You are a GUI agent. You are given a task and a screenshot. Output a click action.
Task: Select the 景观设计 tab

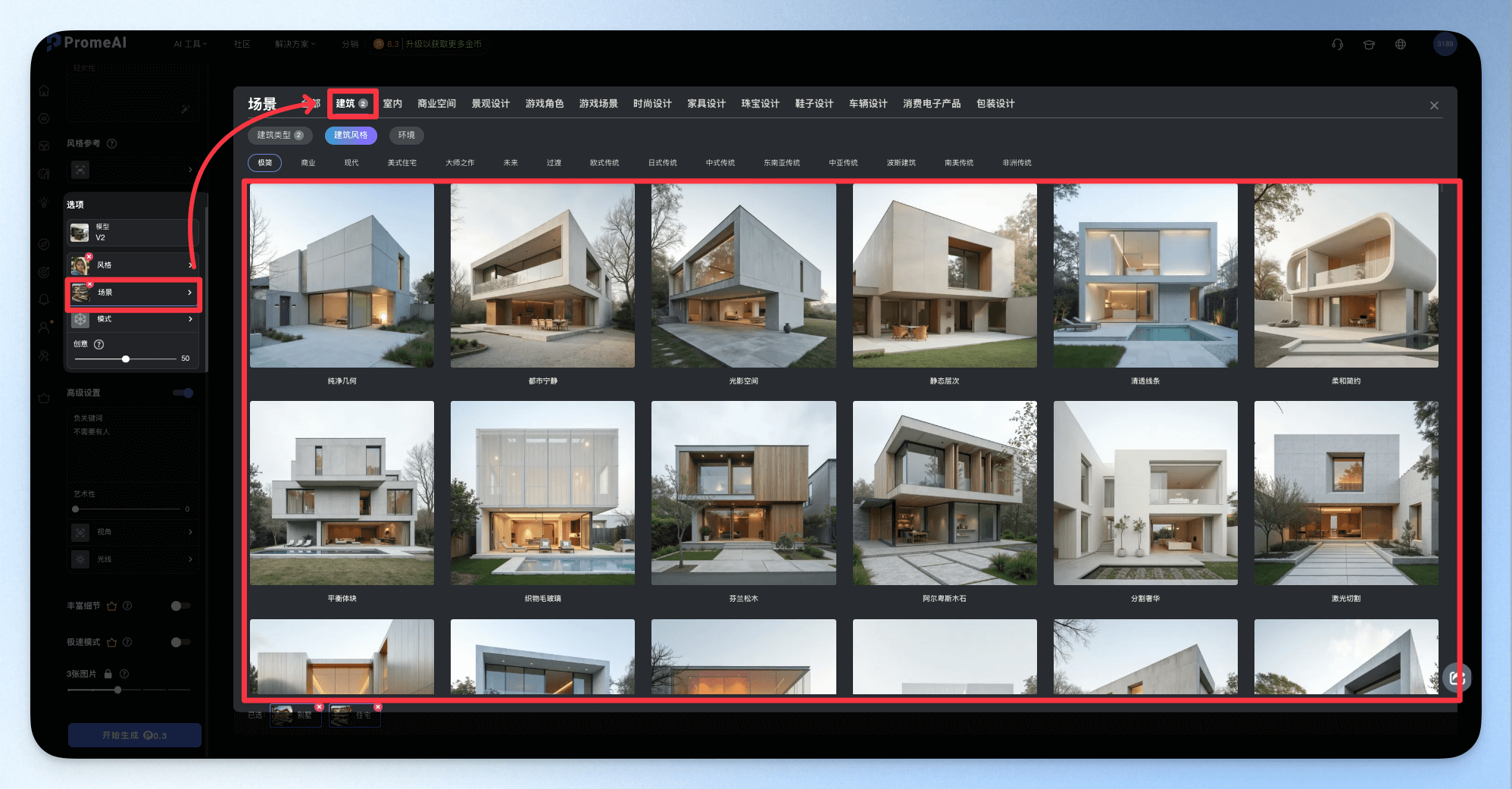[x=490, y=104]
